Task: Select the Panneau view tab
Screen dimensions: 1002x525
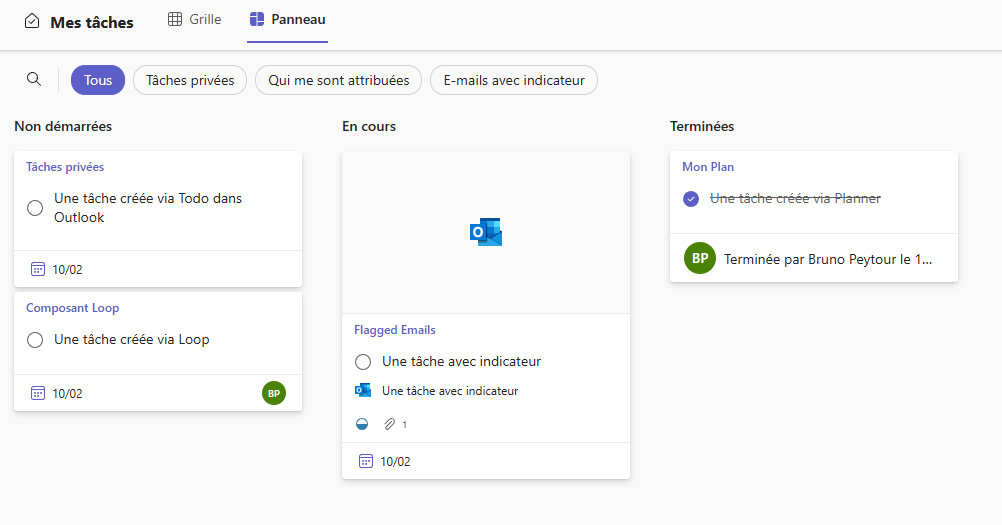Action: (287, 19)
